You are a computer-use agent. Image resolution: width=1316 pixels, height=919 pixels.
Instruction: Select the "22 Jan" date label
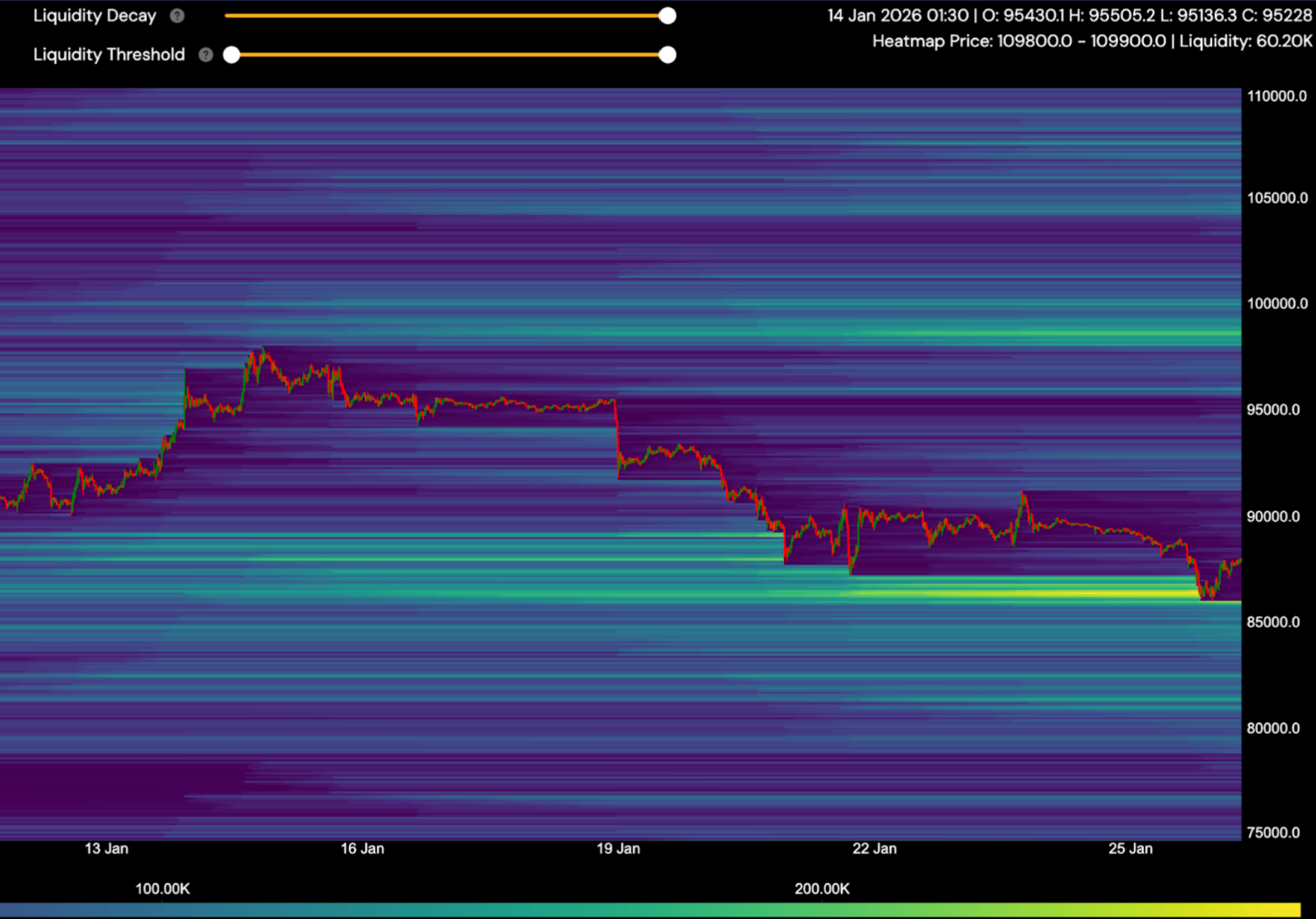(874, 848)
